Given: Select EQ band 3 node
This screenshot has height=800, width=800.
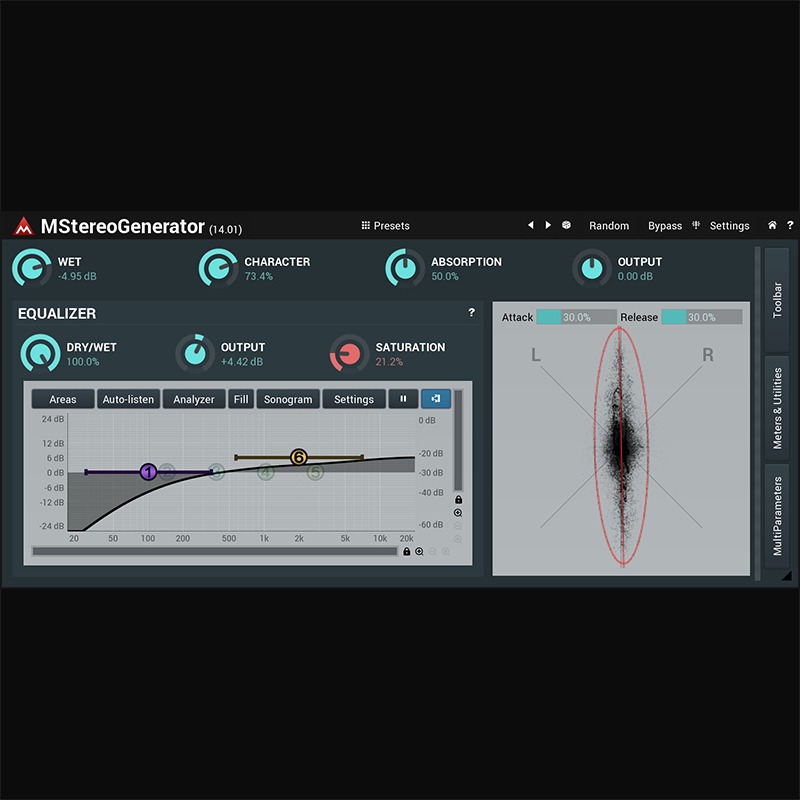Looking at the screenshot, I should (x=216, y=472).
